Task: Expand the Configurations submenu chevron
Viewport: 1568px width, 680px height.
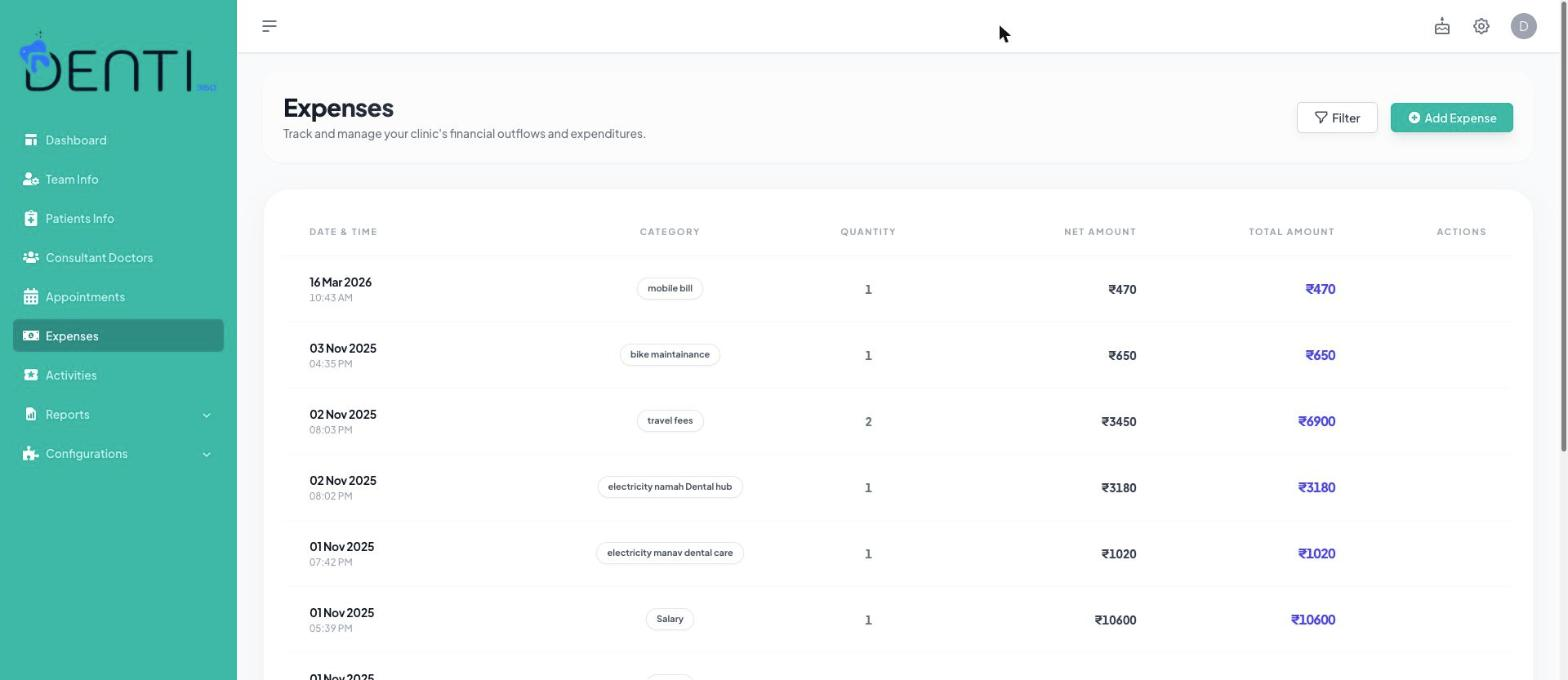Action: click(x=207, y=454)
